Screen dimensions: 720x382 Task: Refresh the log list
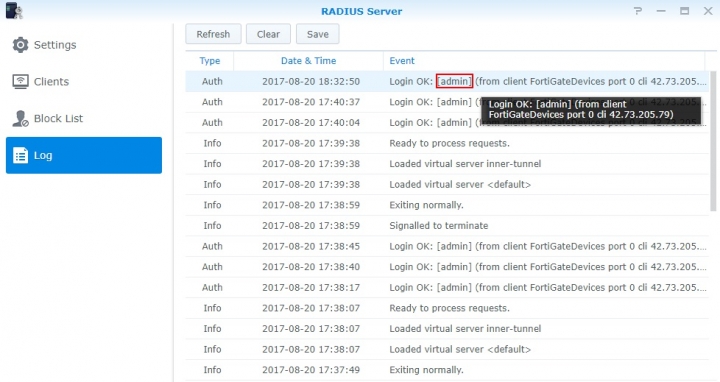[x=213, y=34]
